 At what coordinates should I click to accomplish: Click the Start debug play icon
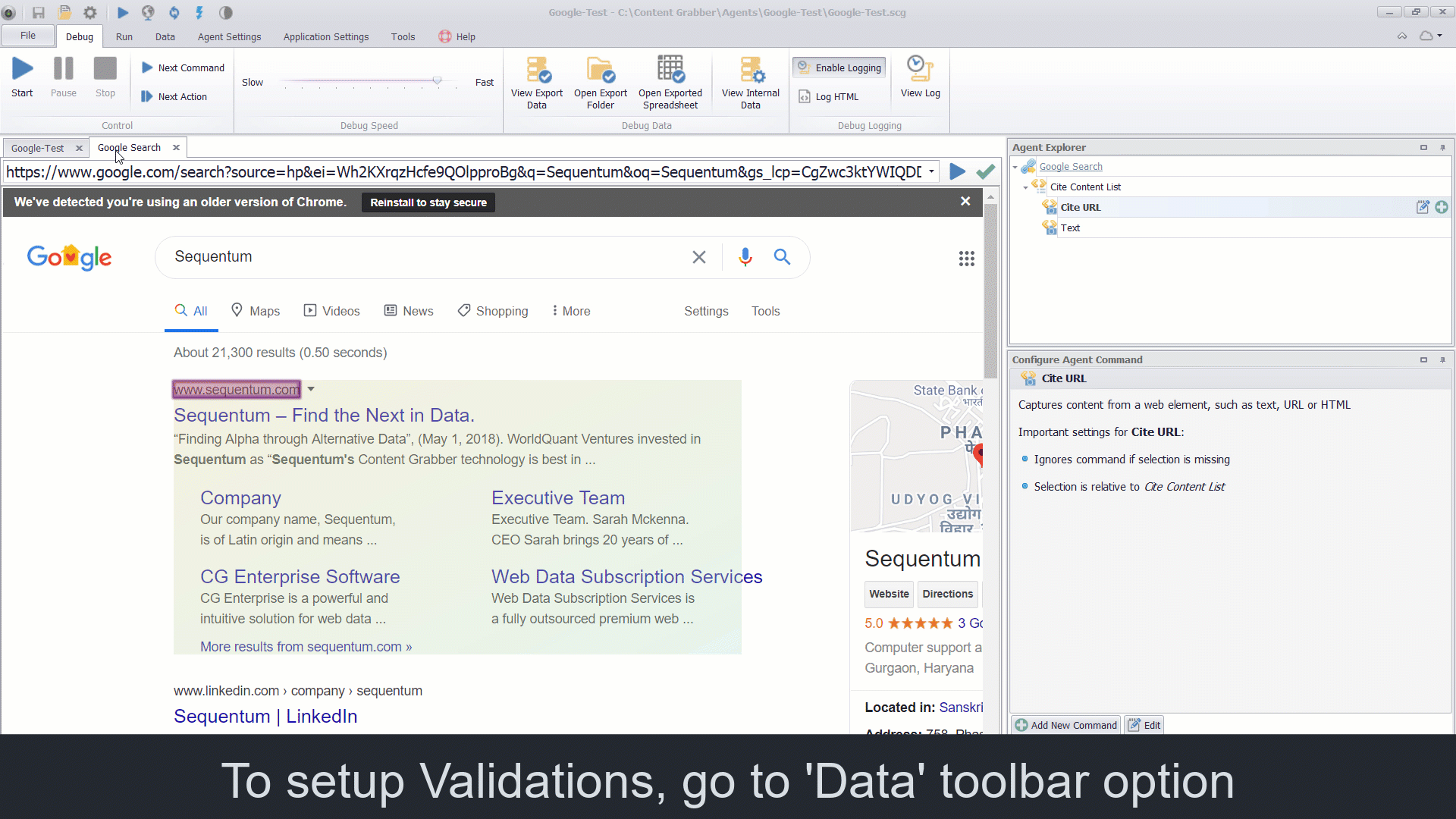22,69
